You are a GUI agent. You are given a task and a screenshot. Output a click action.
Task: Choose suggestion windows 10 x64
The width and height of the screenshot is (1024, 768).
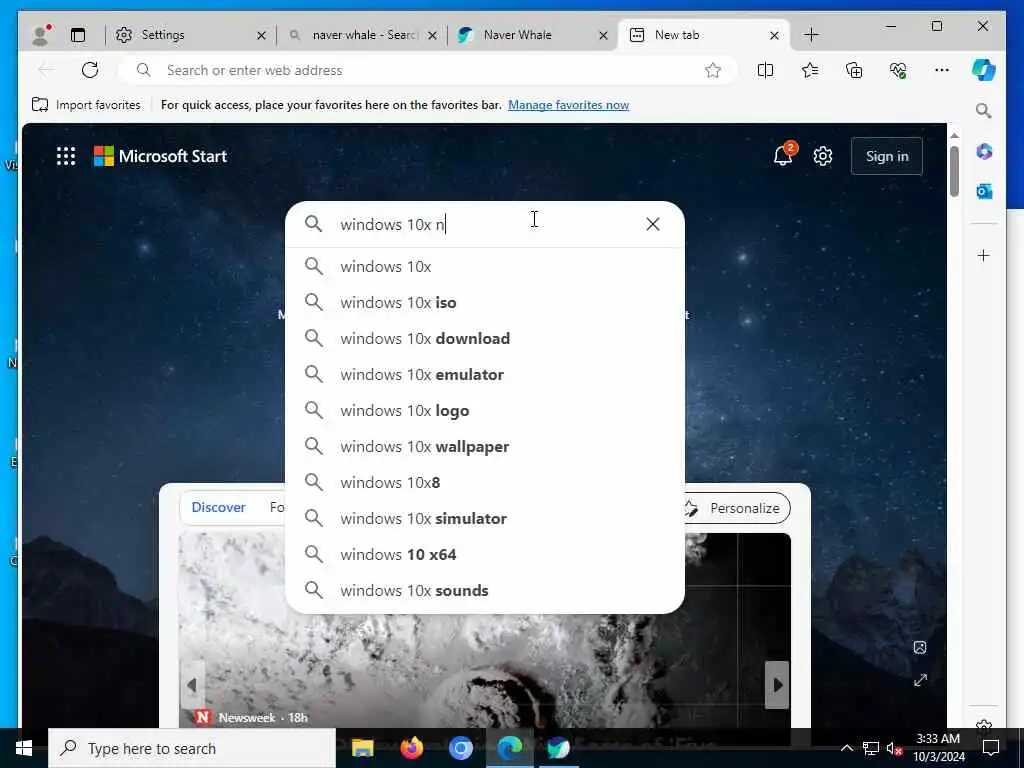[485, 554]
